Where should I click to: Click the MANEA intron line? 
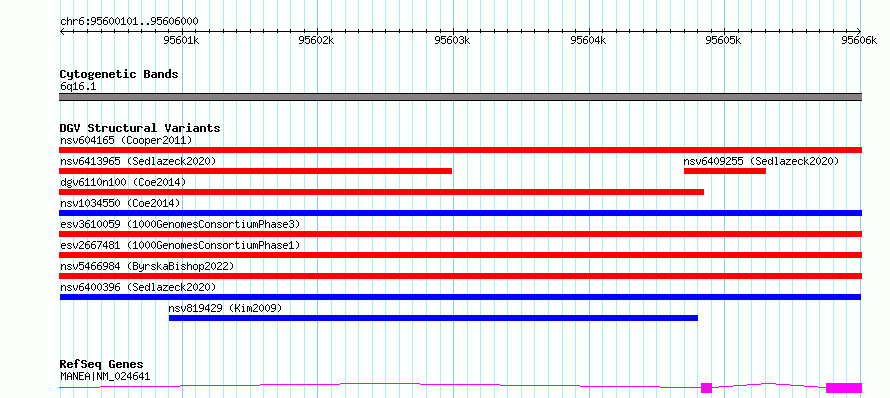pyautogui.click(x=380, y=385)
